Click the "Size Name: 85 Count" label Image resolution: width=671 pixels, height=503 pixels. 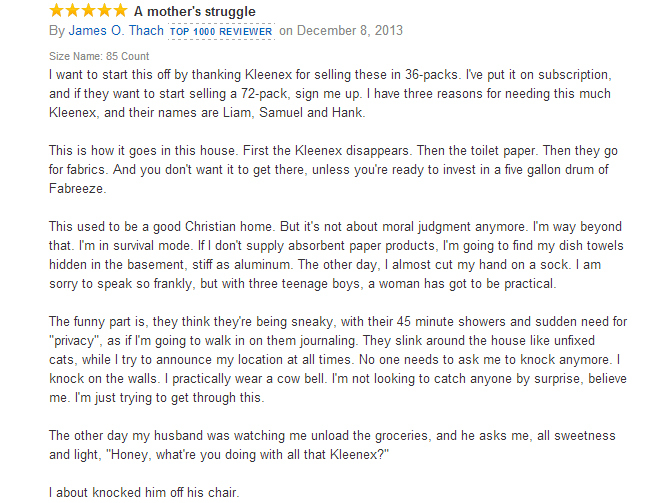coord(99,56)
